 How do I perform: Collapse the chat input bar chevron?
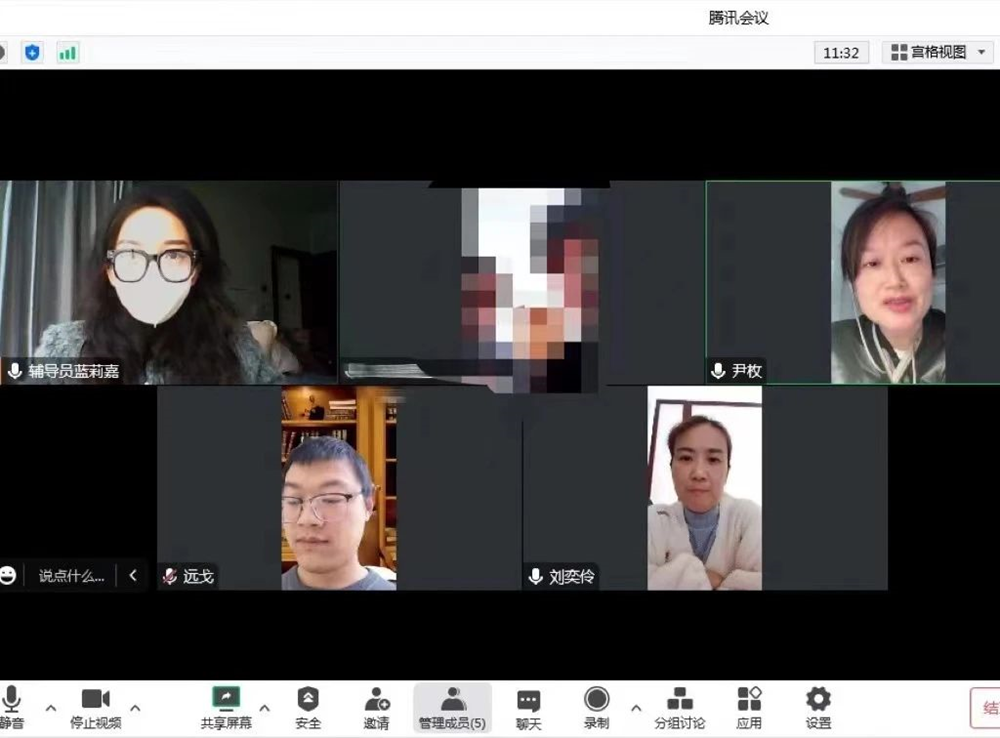pos(133,575)
